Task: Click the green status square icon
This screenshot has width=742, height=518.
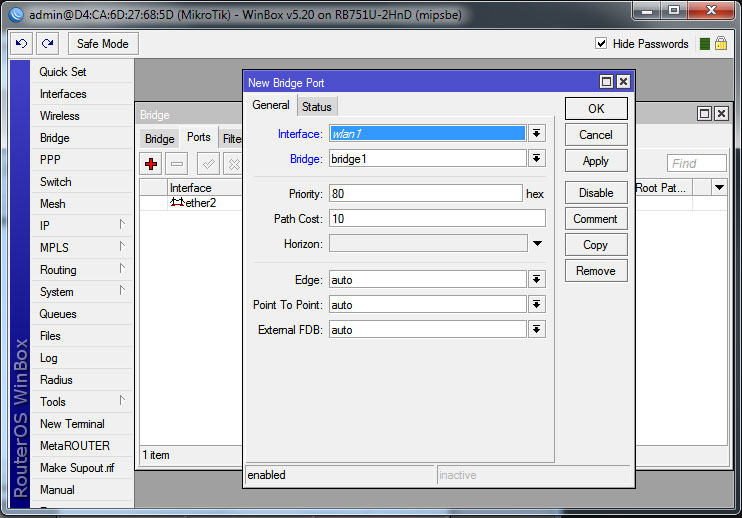Action: click(x=705, y=44)
